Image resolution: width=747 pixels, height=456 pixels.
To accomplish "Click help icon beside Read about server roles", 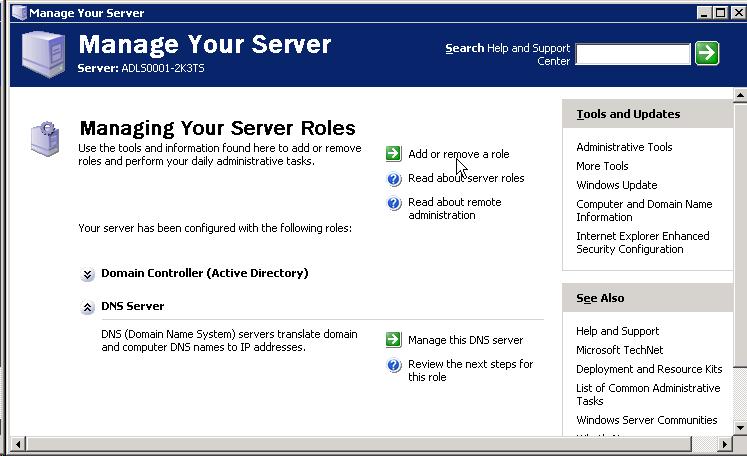I will [x=394, y=179].
